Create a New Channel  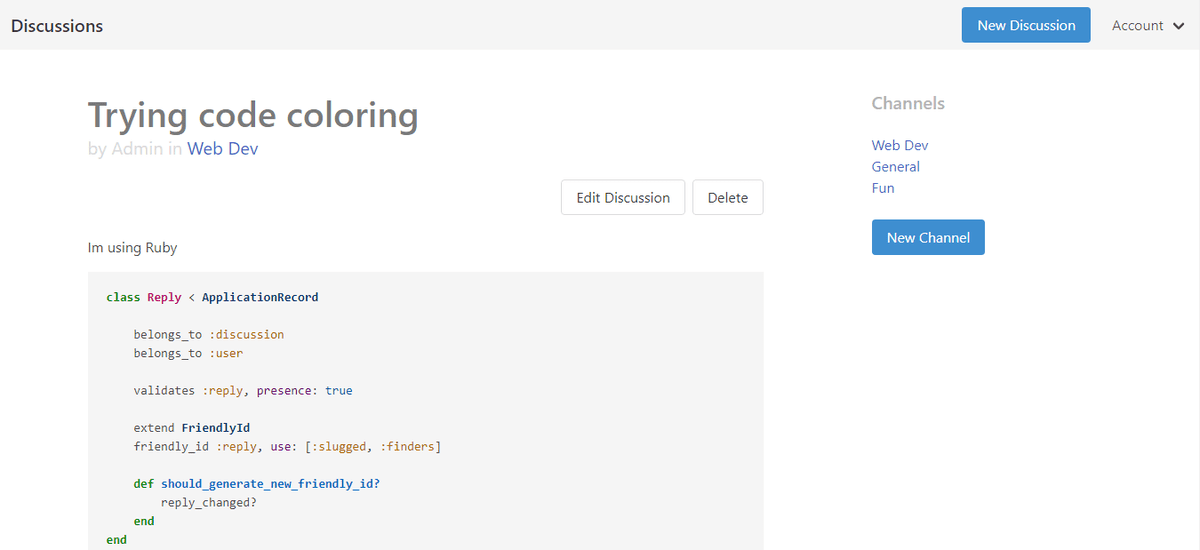928,237
